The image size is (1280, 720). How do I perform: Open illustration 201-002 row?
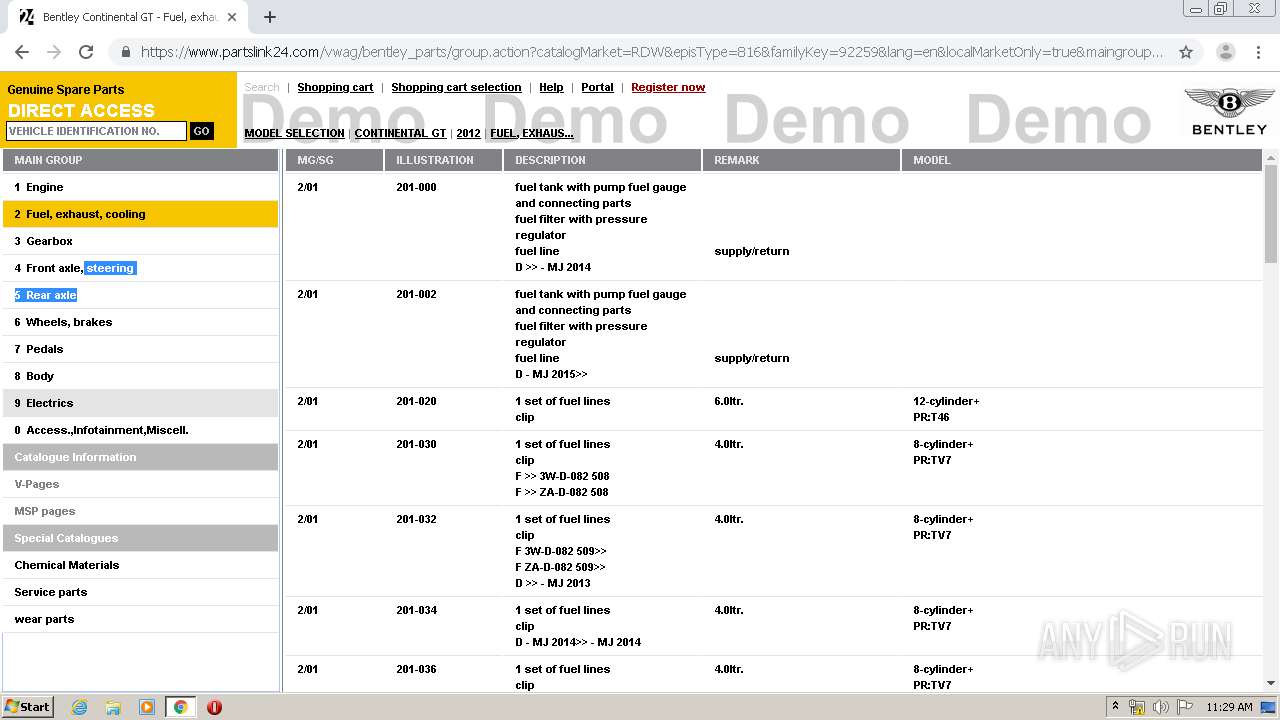click(x=774, y=334)
